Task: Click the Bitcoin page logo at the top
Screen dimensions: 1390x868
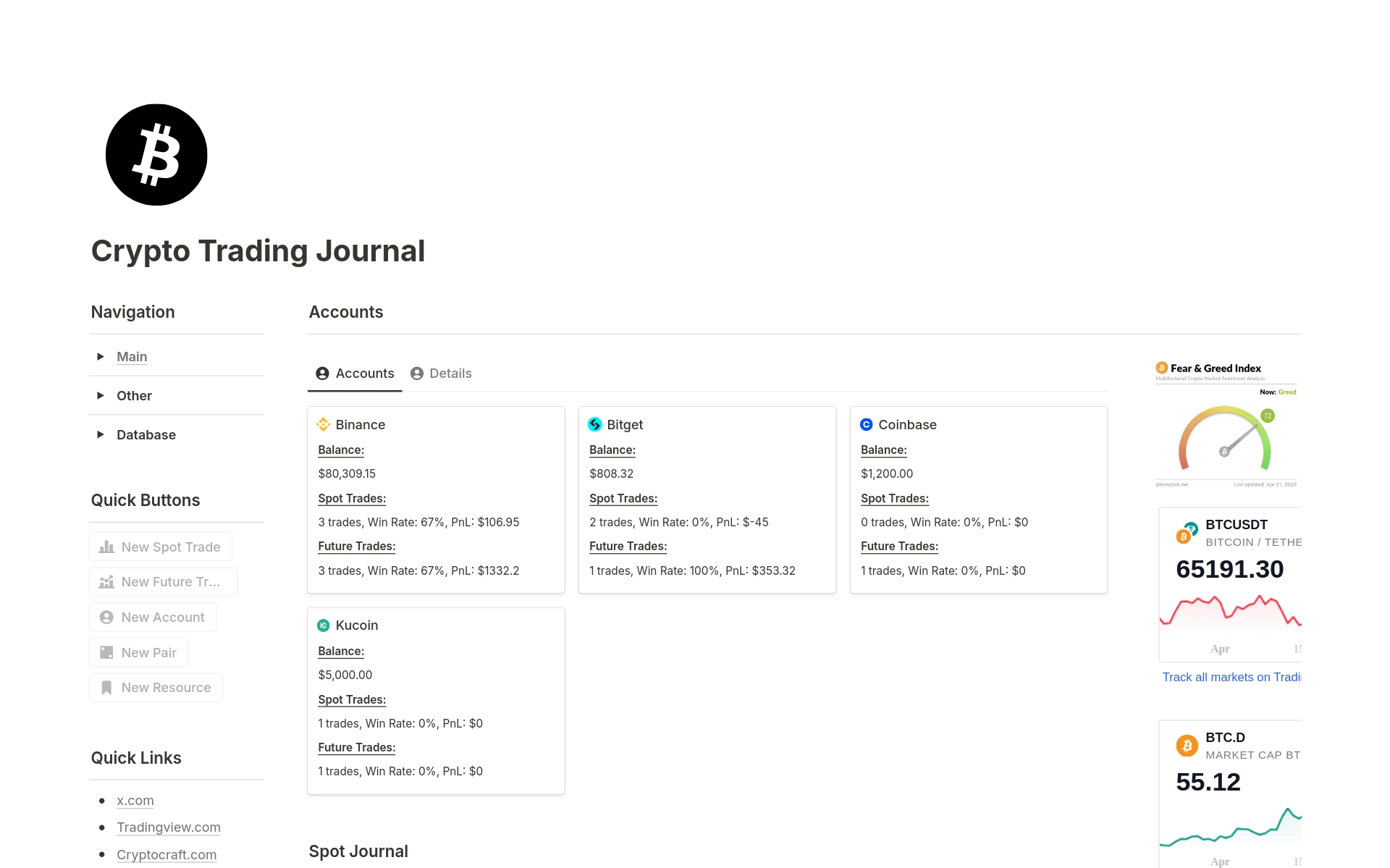Action: click(x=156, y=154)
